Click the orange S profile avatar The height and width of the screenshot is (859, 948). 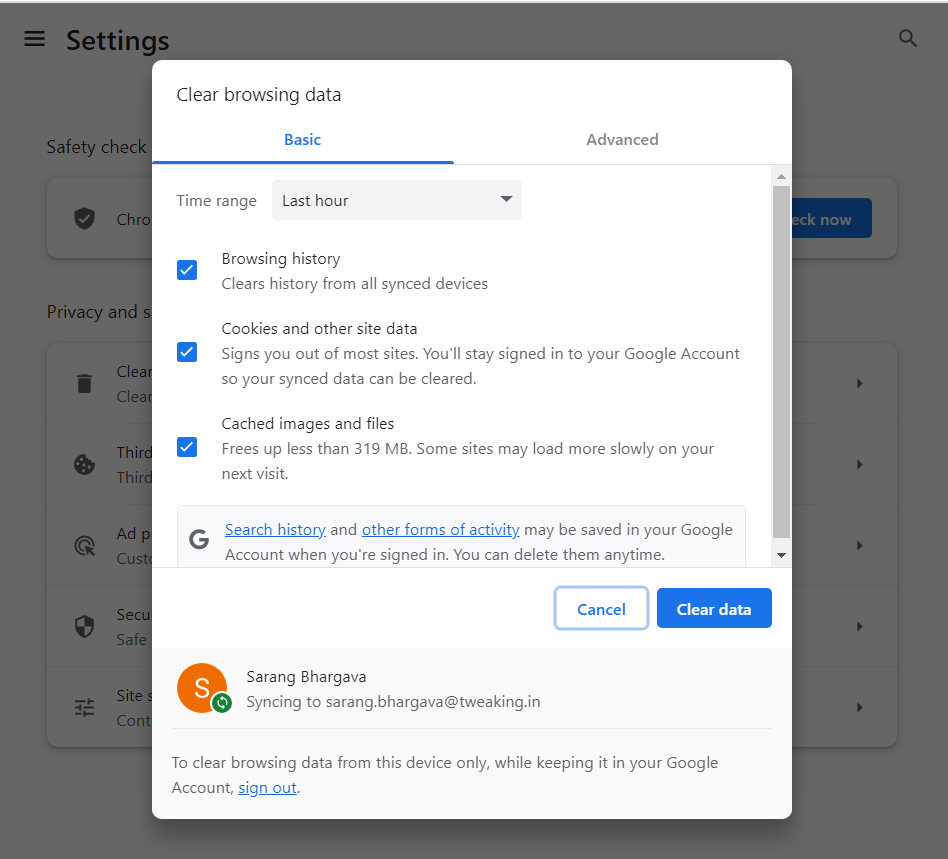pos(202,688)
